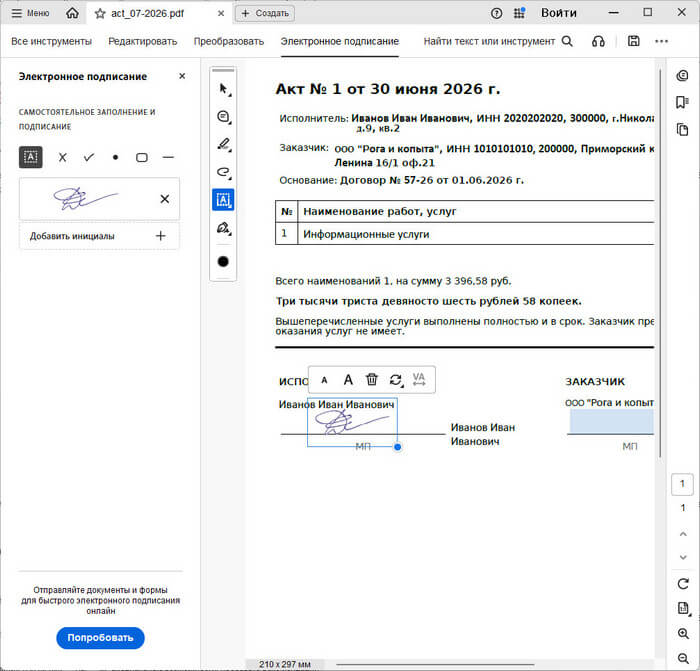Zoom out with the magnifier minus
Screen dimensions: 700x671
[x=683, y=658]
